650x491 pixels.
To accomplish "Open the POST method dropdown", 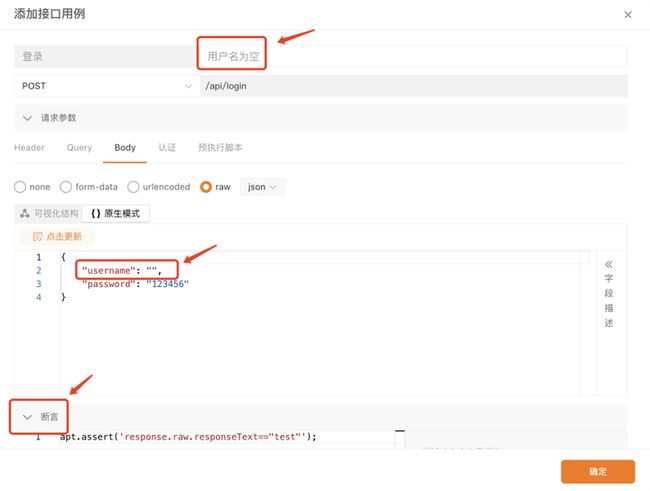I will point(105,86).
